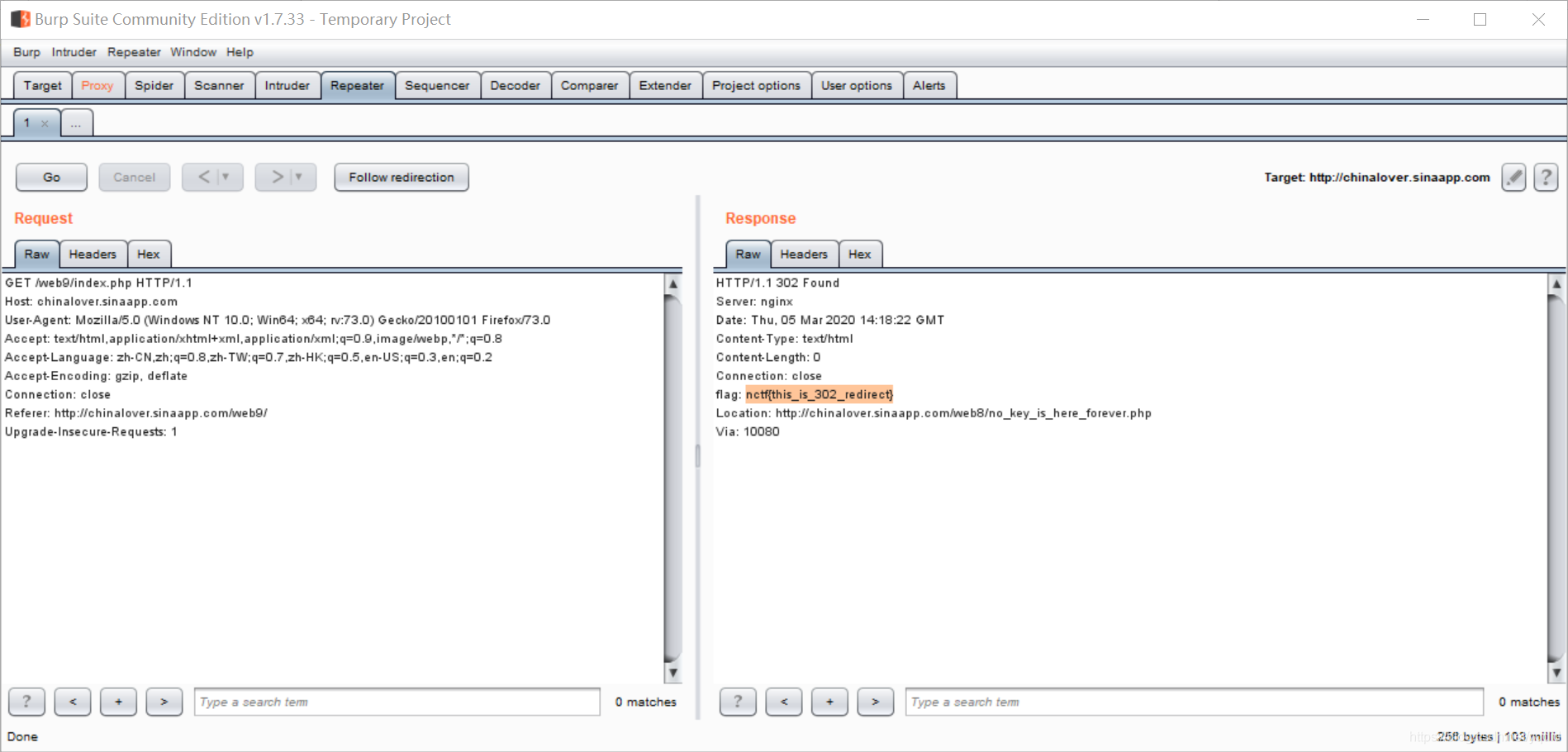Image resolution: width=1568 pixels, height=752 pixels.
Task: Click the highlighted nctf flag value
Action: point(820,394)
